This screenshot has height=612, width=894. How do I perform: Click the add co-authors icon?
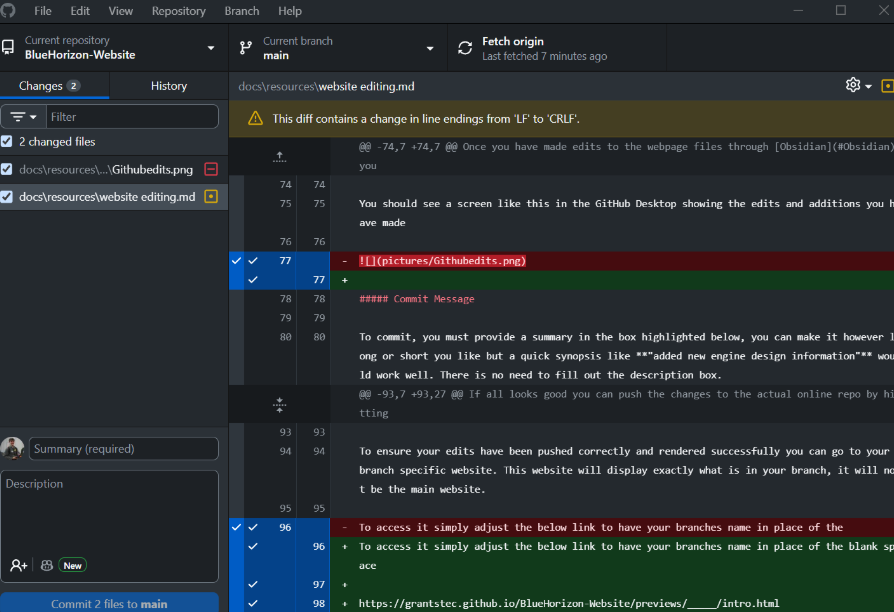(18, 565)
